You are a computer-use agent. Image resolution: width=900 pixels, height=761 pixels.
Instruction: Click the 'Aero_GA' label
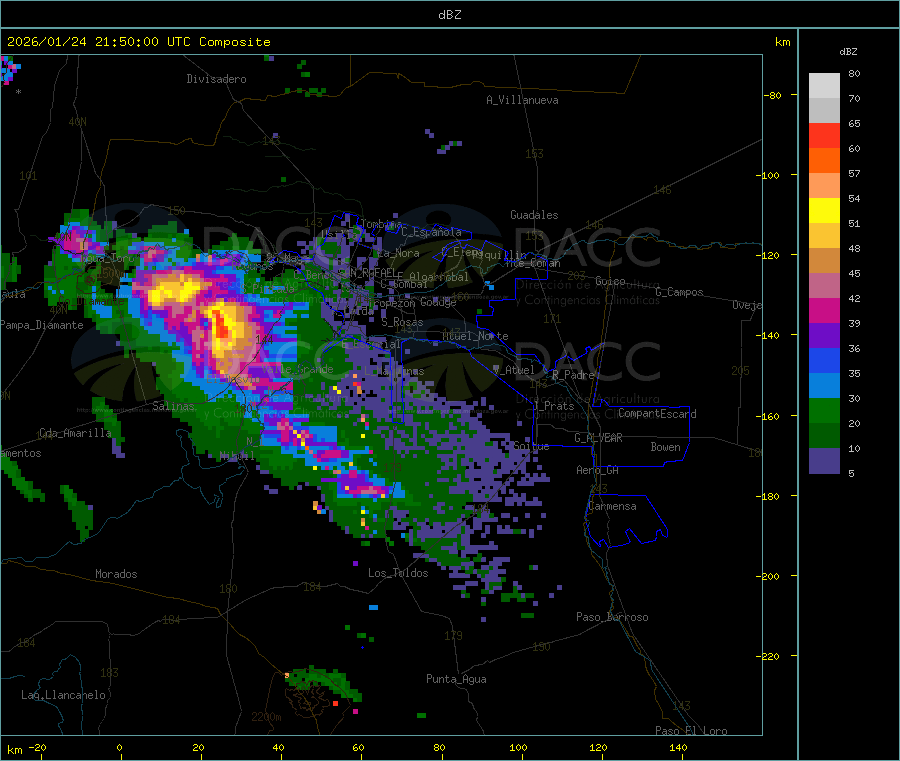(x=598, y=470)
